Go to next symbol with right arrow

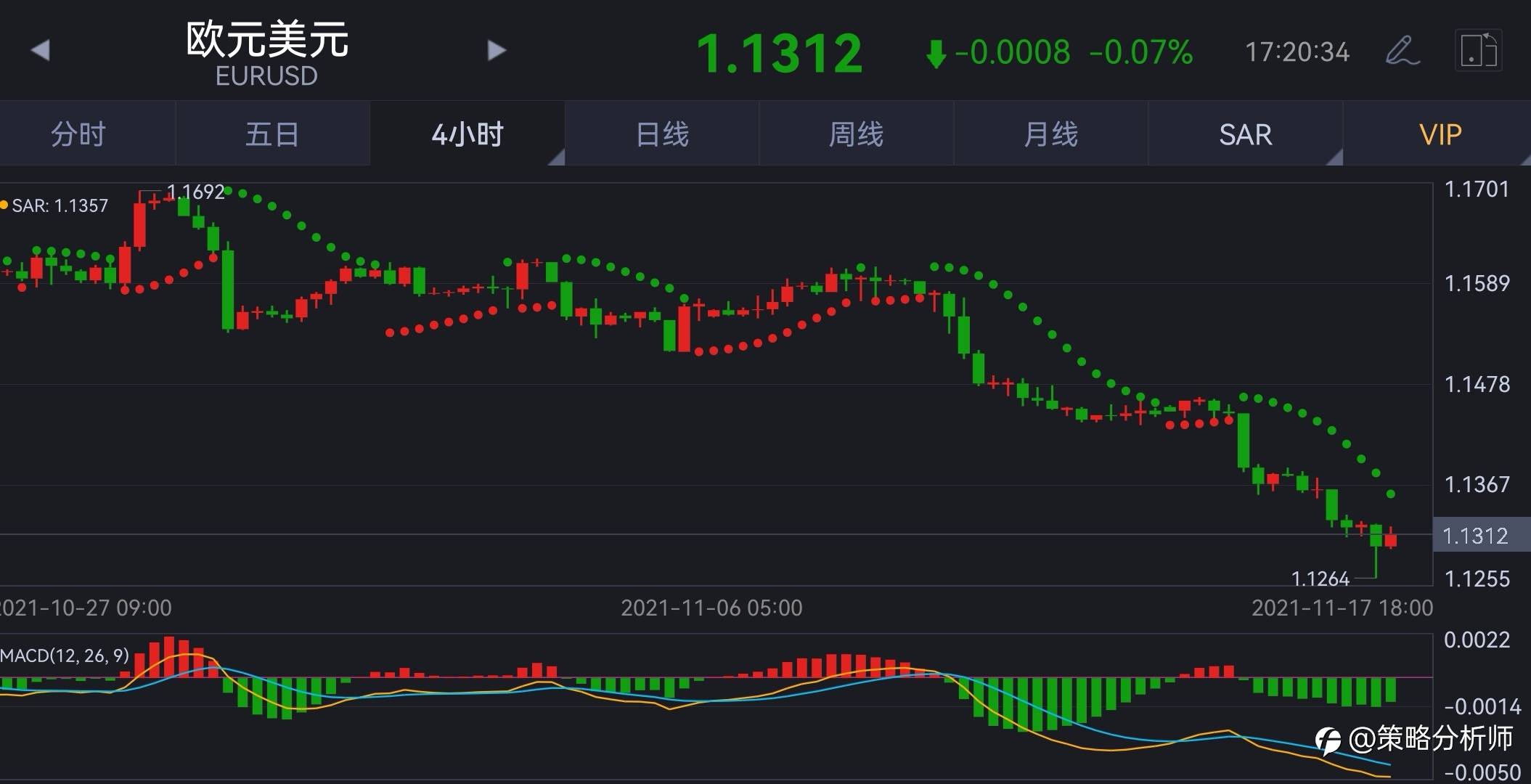tap(497, 50)
